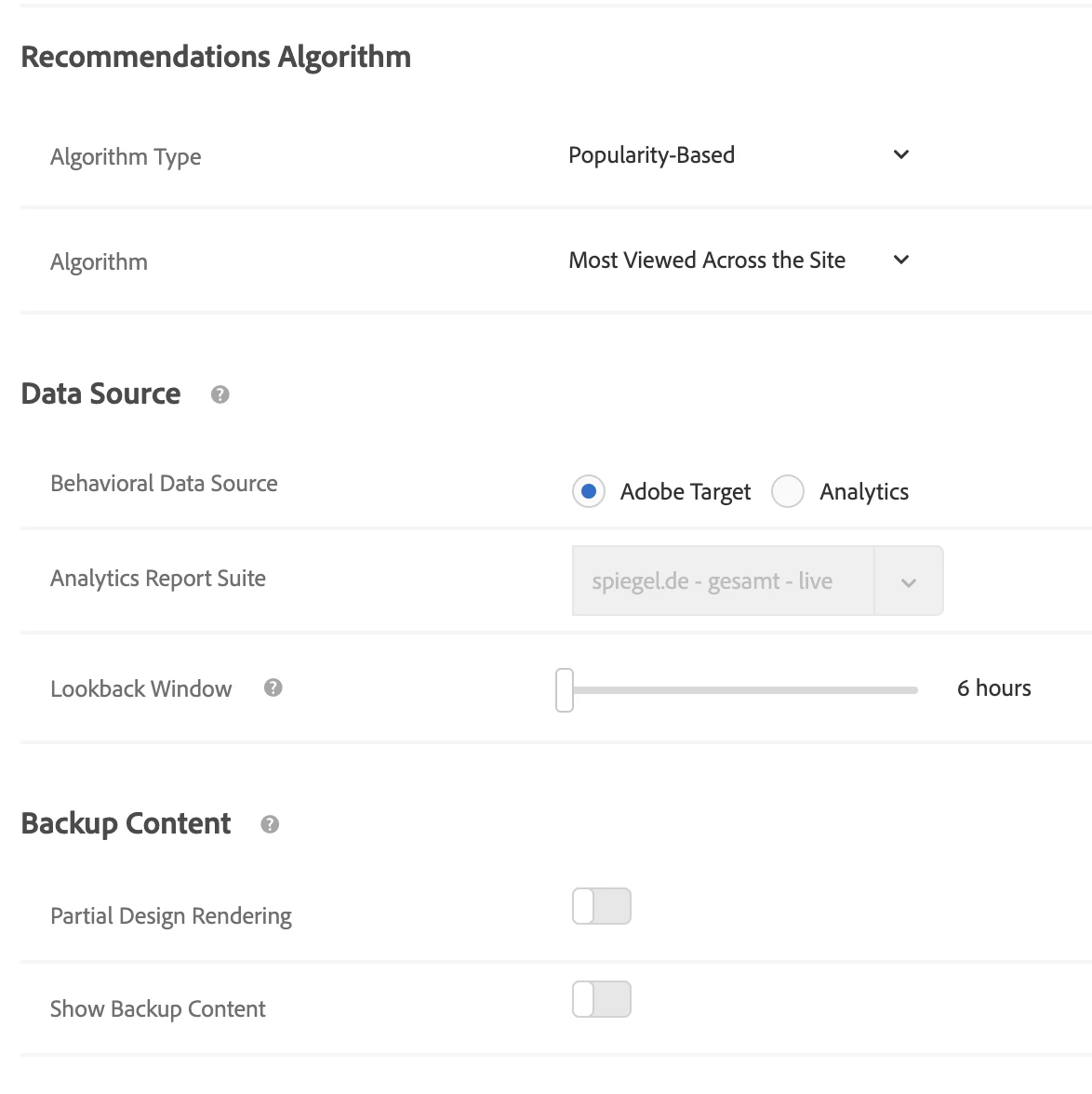Click the Most Viewed Across the Site value
1092x1094 pixels.
point(707,260)
